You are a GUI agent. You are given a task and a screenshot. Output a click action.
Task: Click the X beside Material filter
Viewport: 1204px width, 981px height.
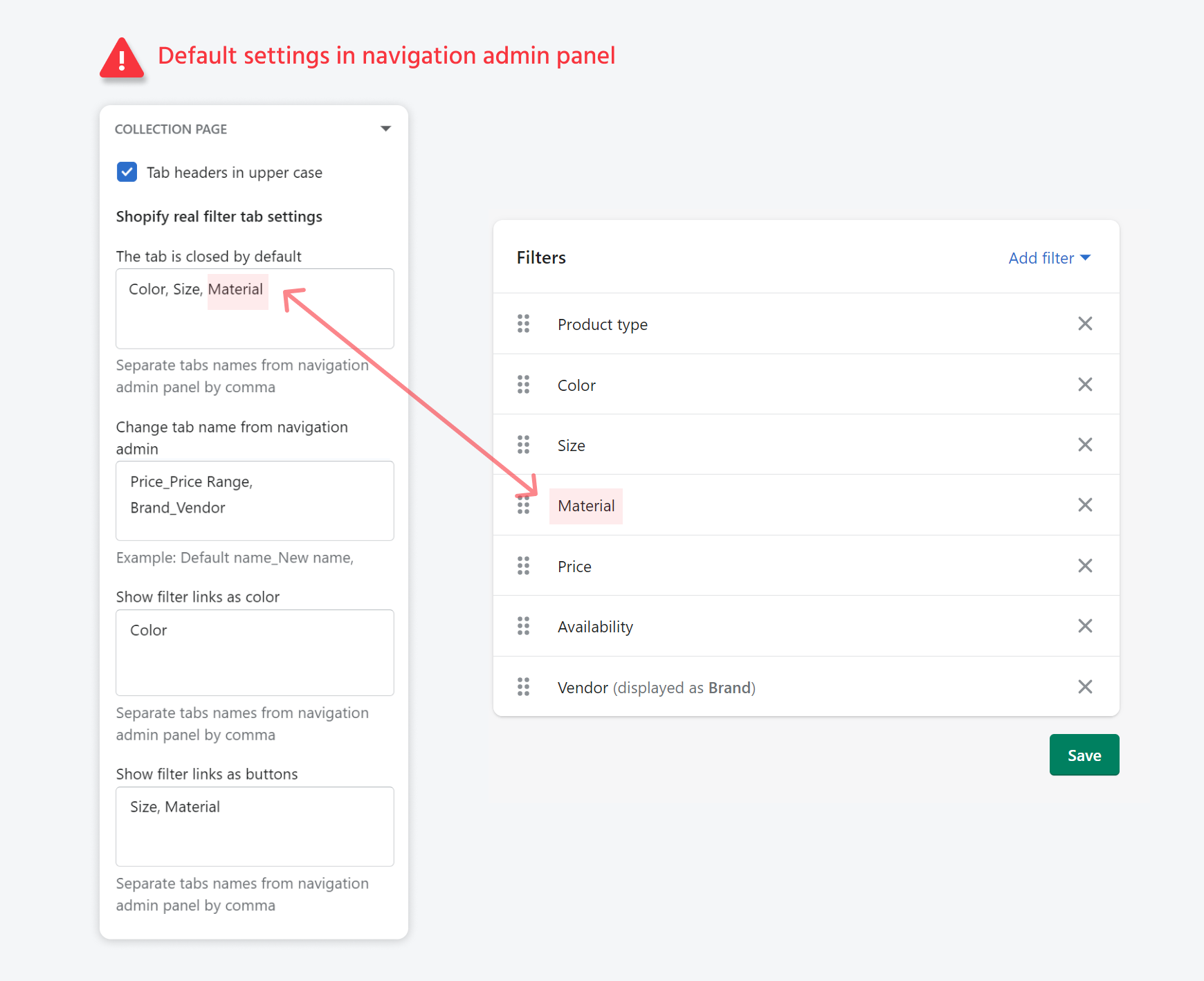1084,505
